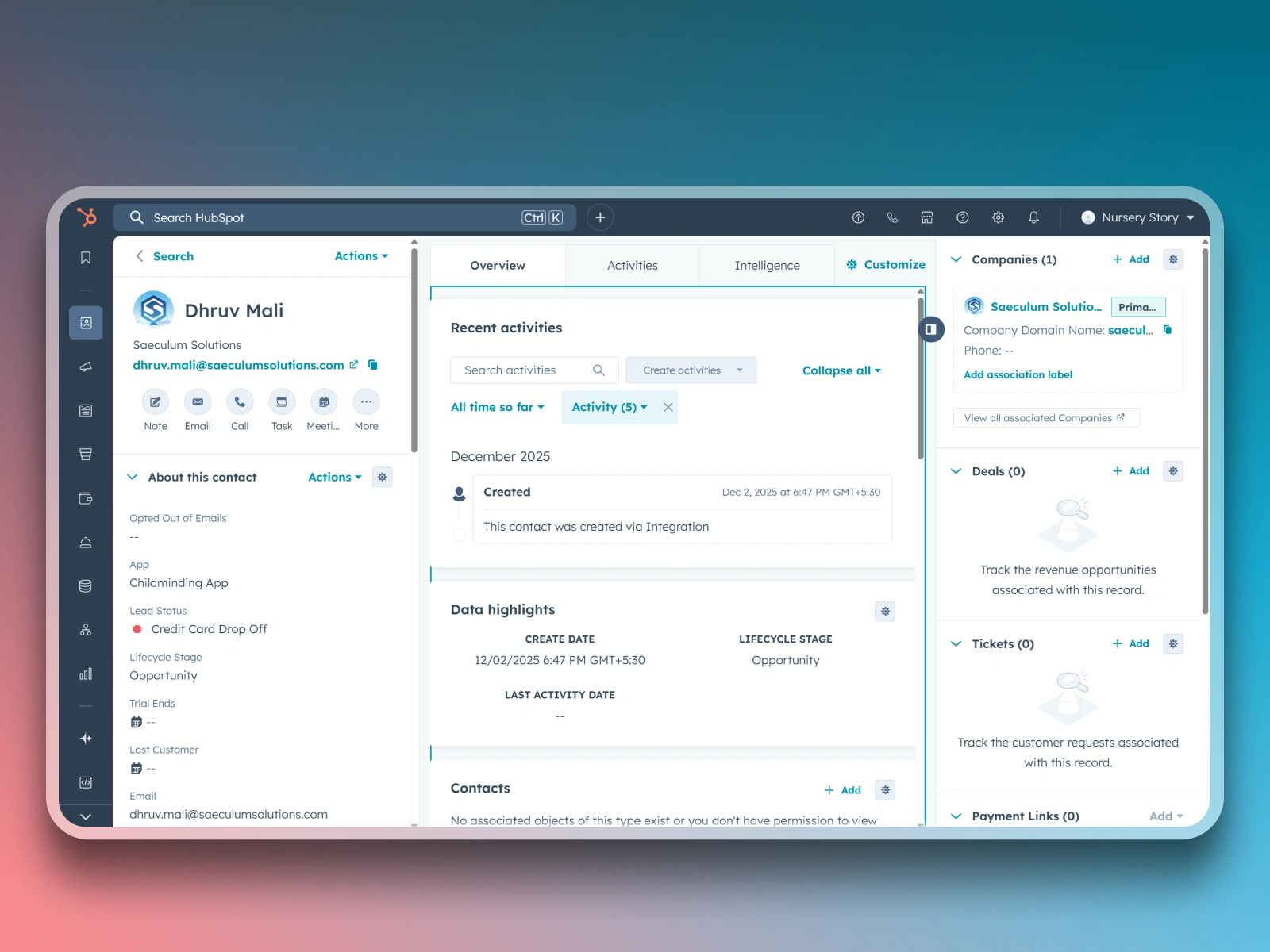Open the Commerce wallet icon in the sidebar
The height and width of the screenshot is (952, 1270).
click(x=86, y=498)
